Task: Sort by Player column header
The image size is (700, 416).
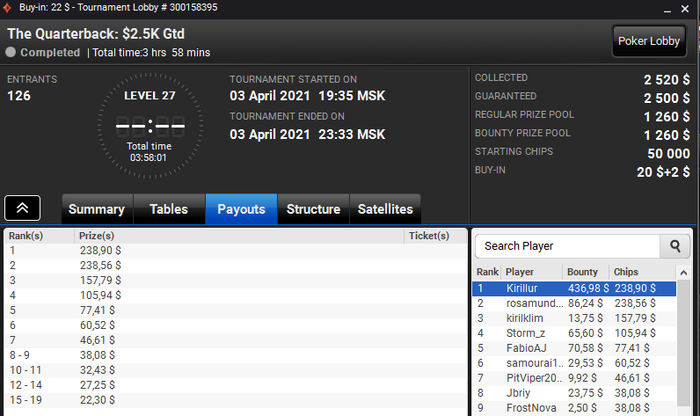Action: [x=532, y=272]
